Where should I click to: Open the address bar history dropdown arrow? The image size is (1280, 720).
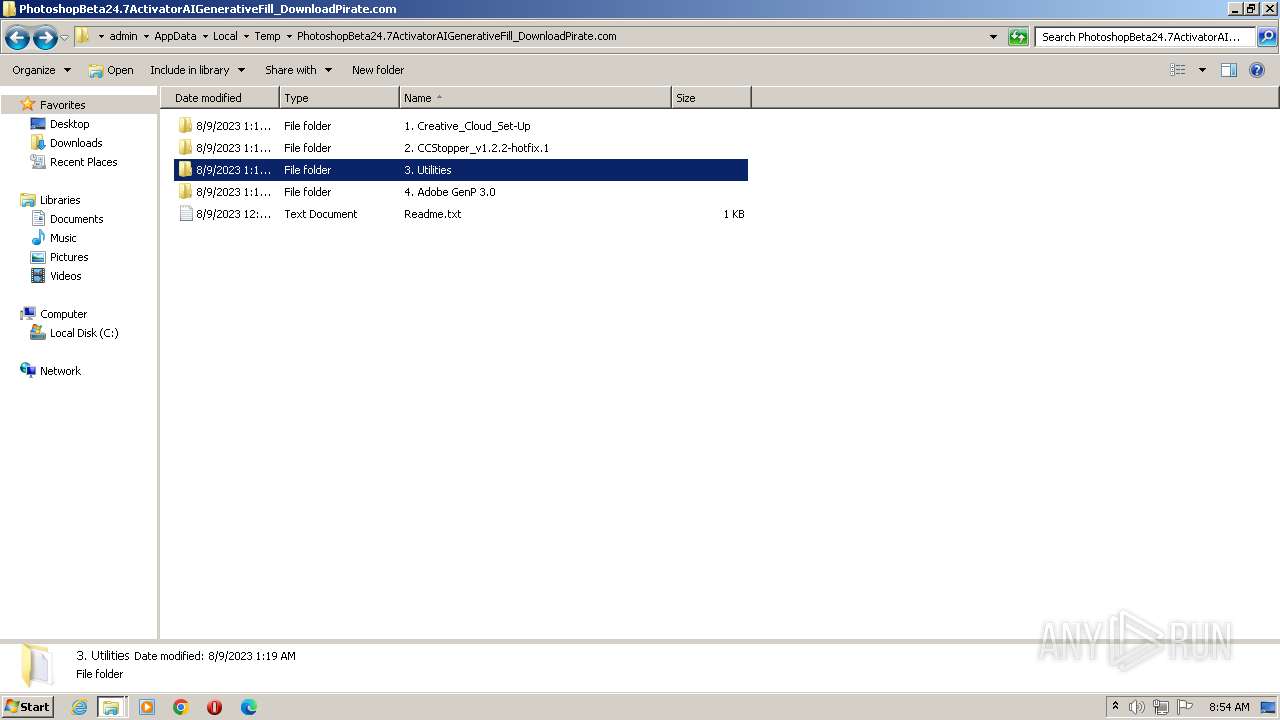[993, 37]
